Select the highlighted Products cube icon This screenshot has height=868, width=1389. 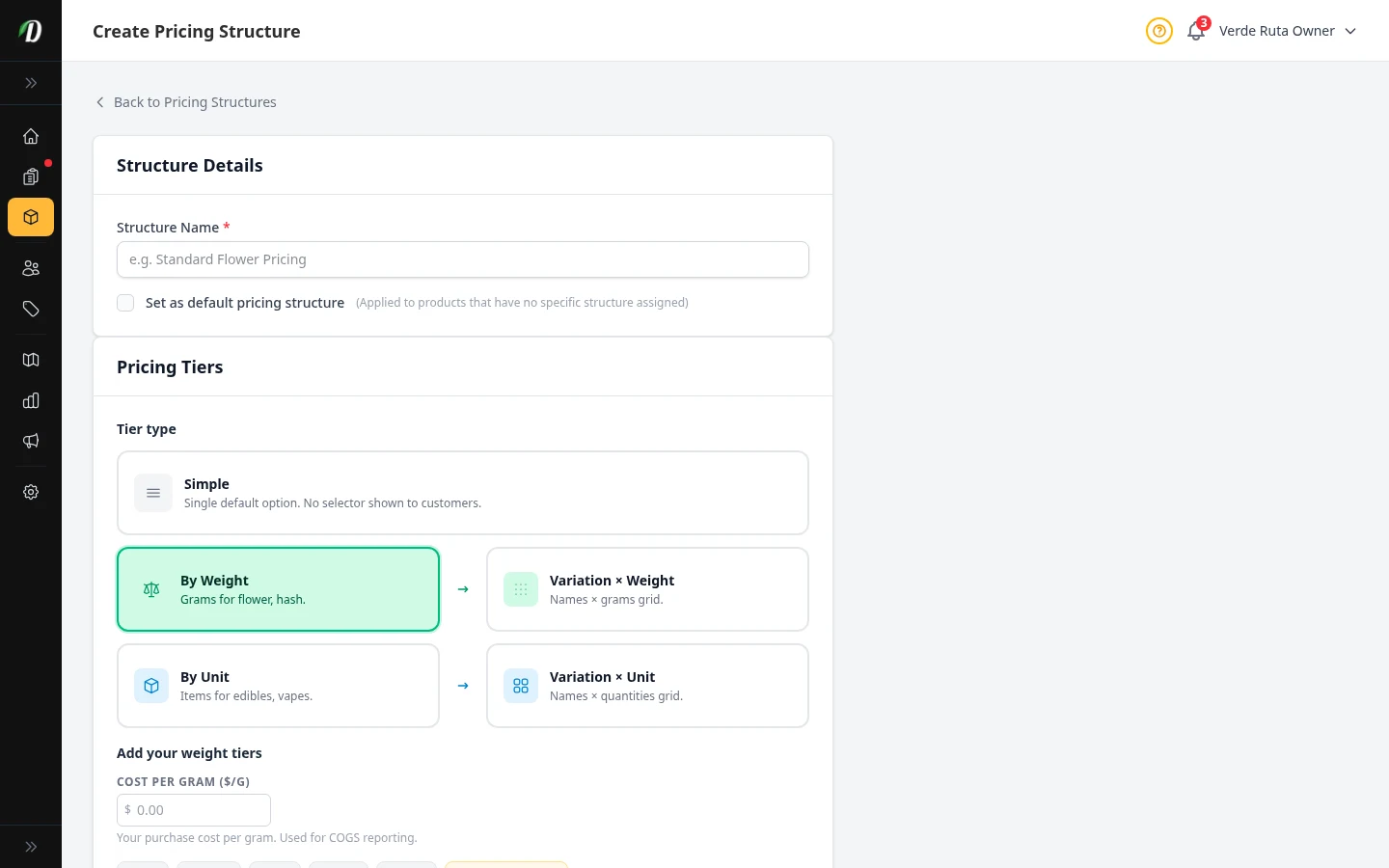[31, 217]
